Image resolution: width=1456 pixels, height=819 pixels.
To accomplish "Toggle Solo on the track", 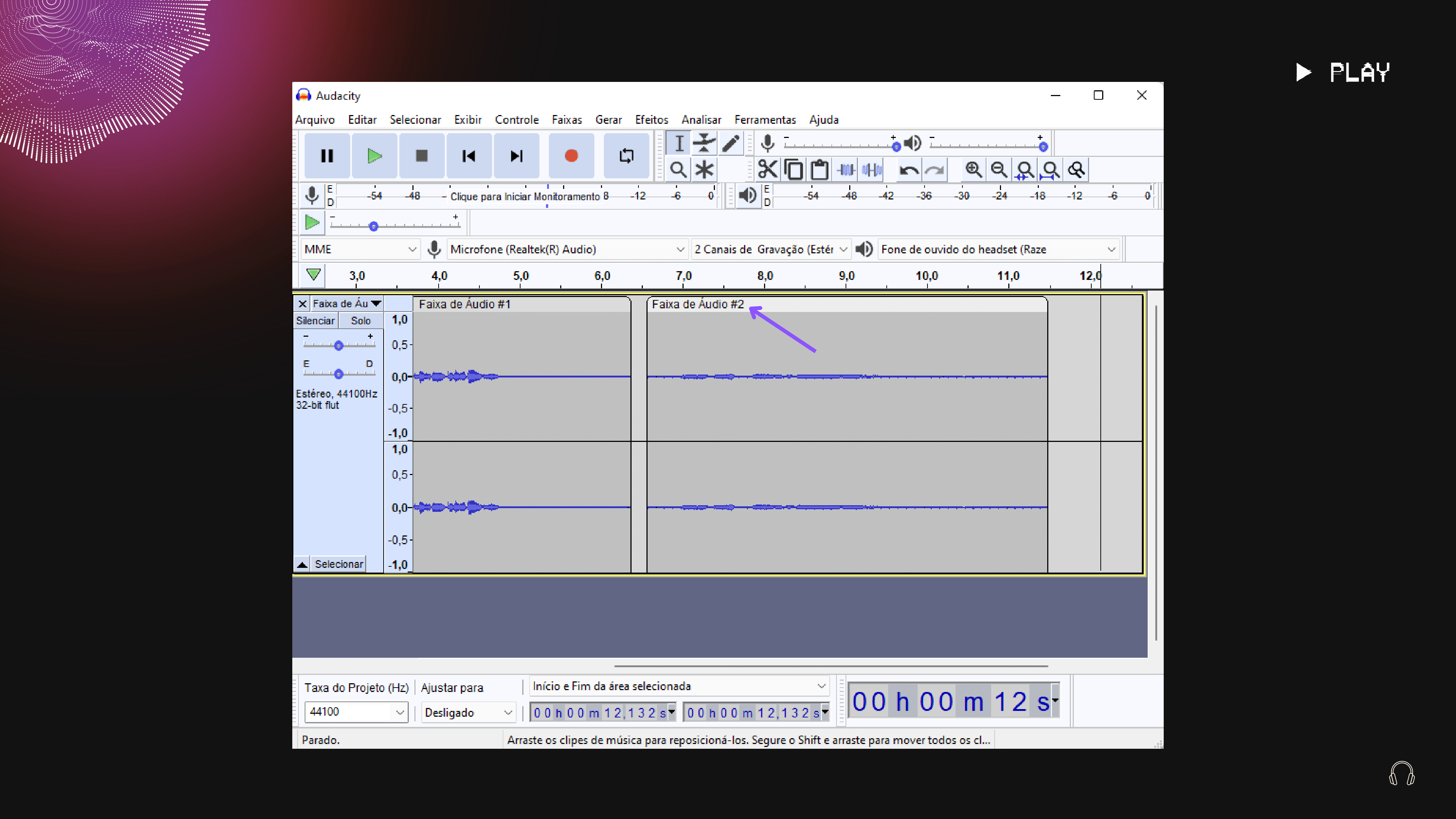I will (361, 320).
